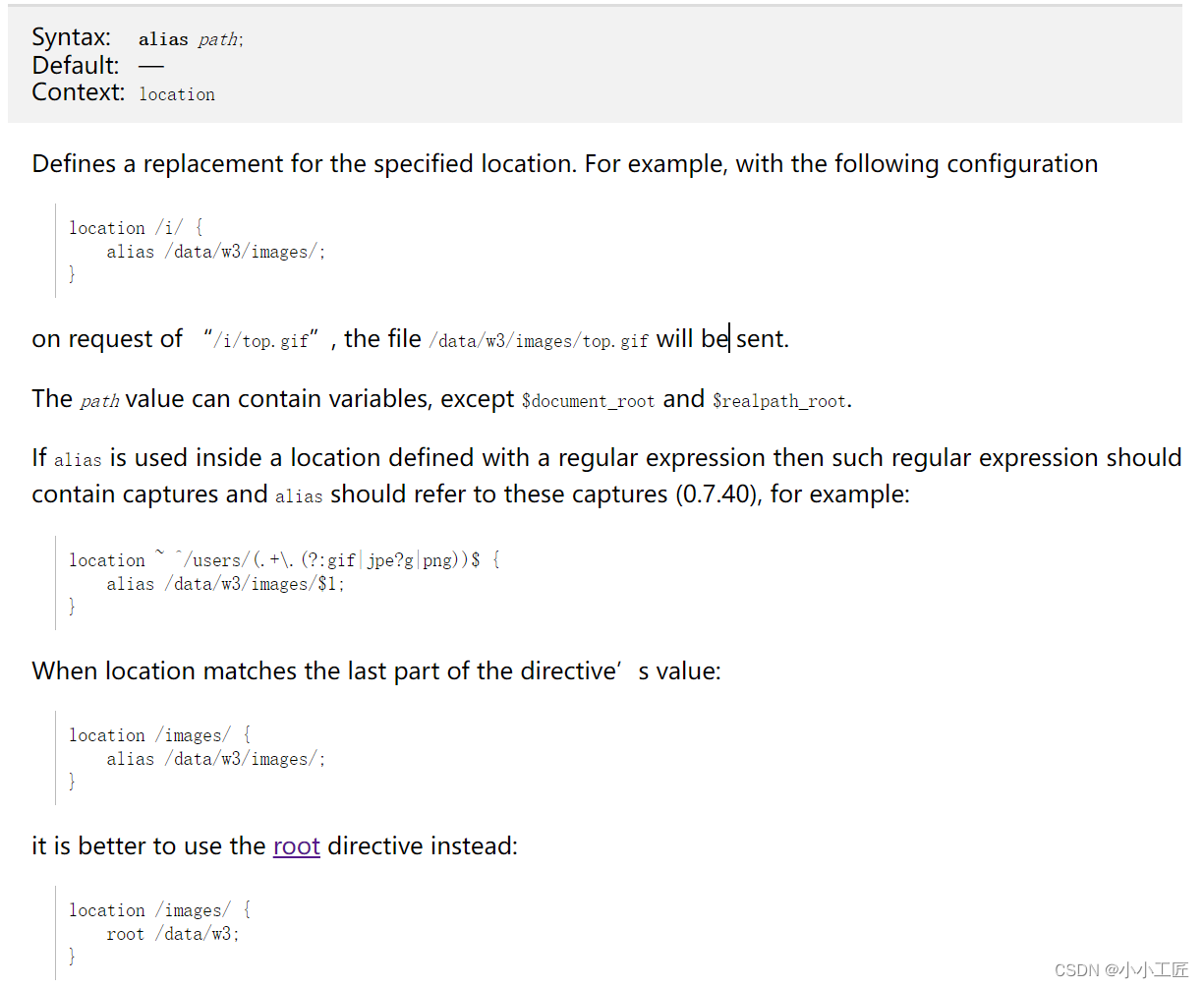
Task: Click the CSDN watermark text
Action: click(x=1121, y=970)
